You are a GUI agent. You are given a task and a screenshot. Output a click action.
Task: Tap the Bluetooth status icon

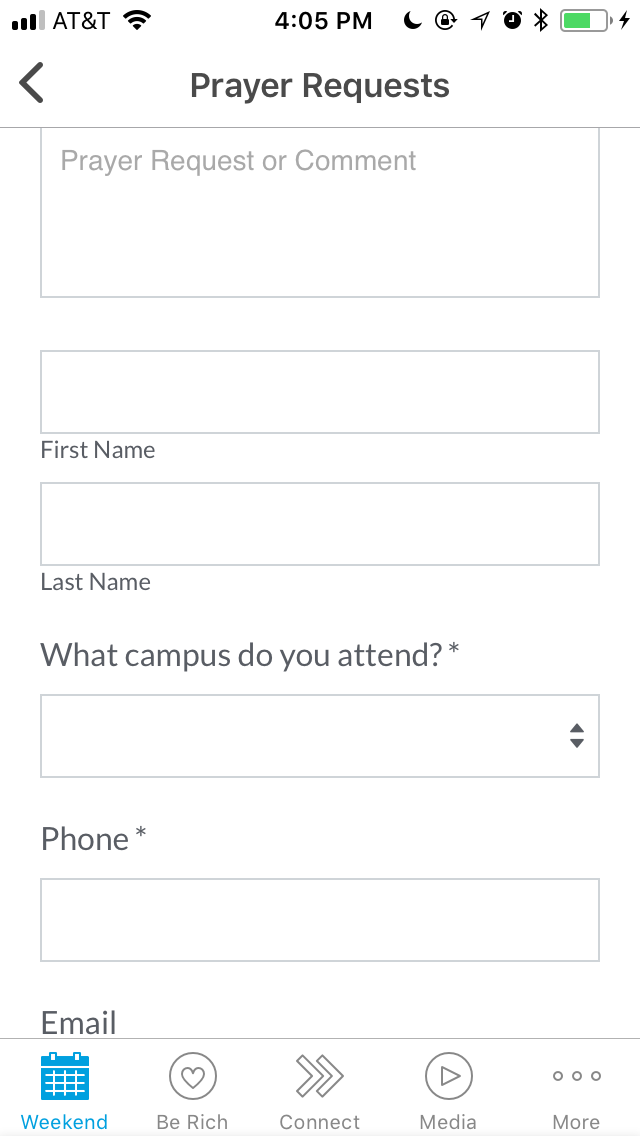(541, 21)
